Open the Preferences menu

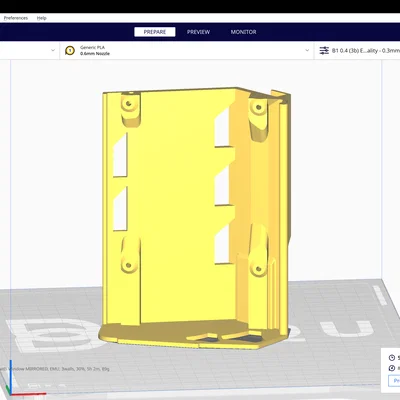click(x=16, y=18)
